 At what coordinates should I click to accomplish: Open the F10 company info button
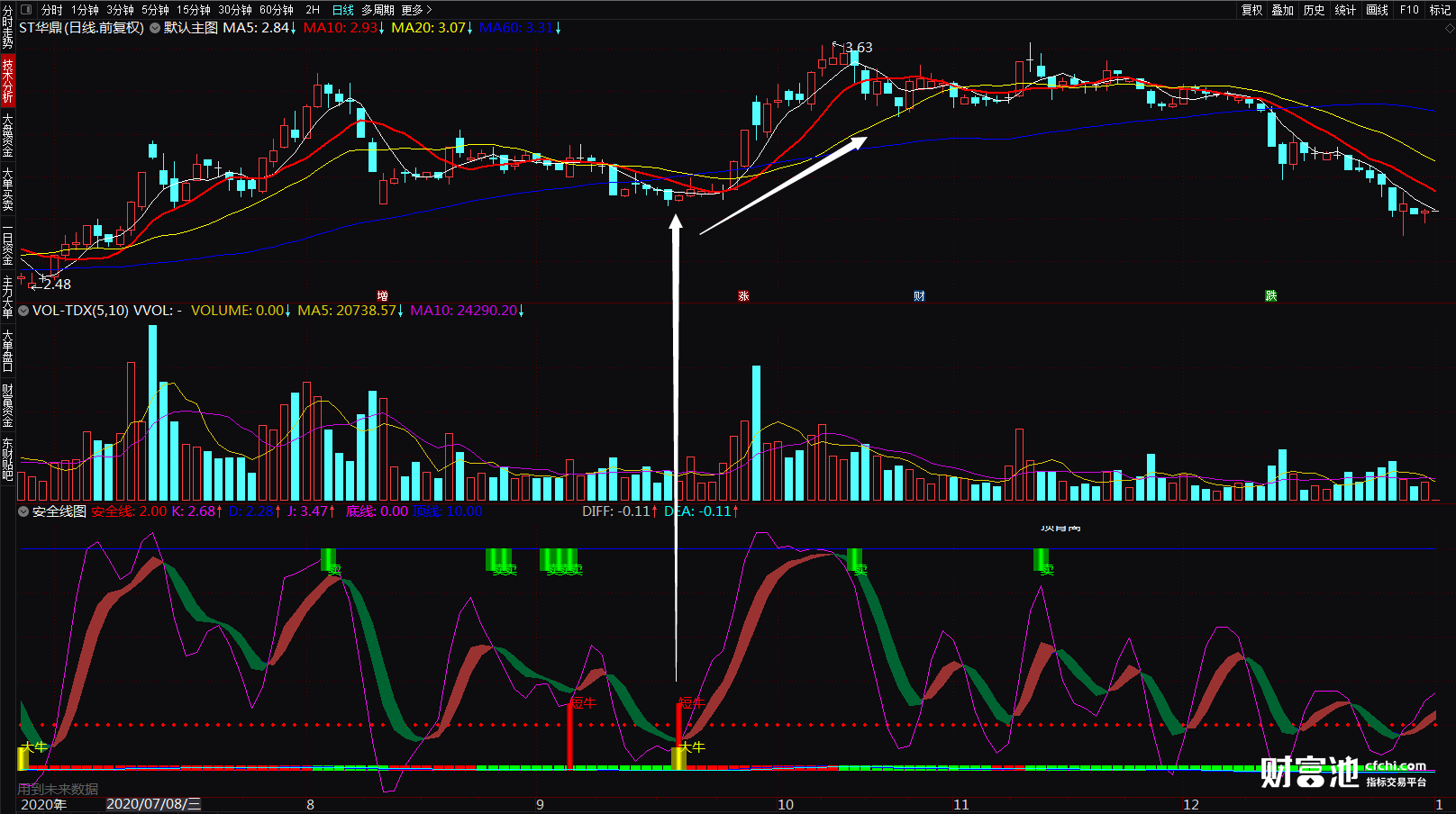pyautogui.click(x=1409, y=10)
